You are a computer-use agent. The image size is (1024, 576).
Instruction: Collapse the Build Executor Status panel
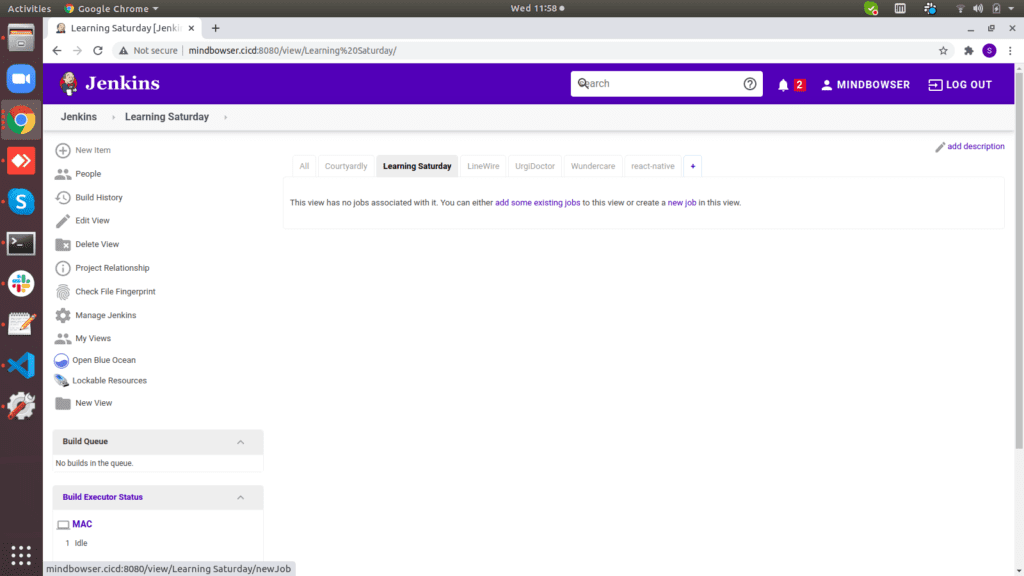240,498
